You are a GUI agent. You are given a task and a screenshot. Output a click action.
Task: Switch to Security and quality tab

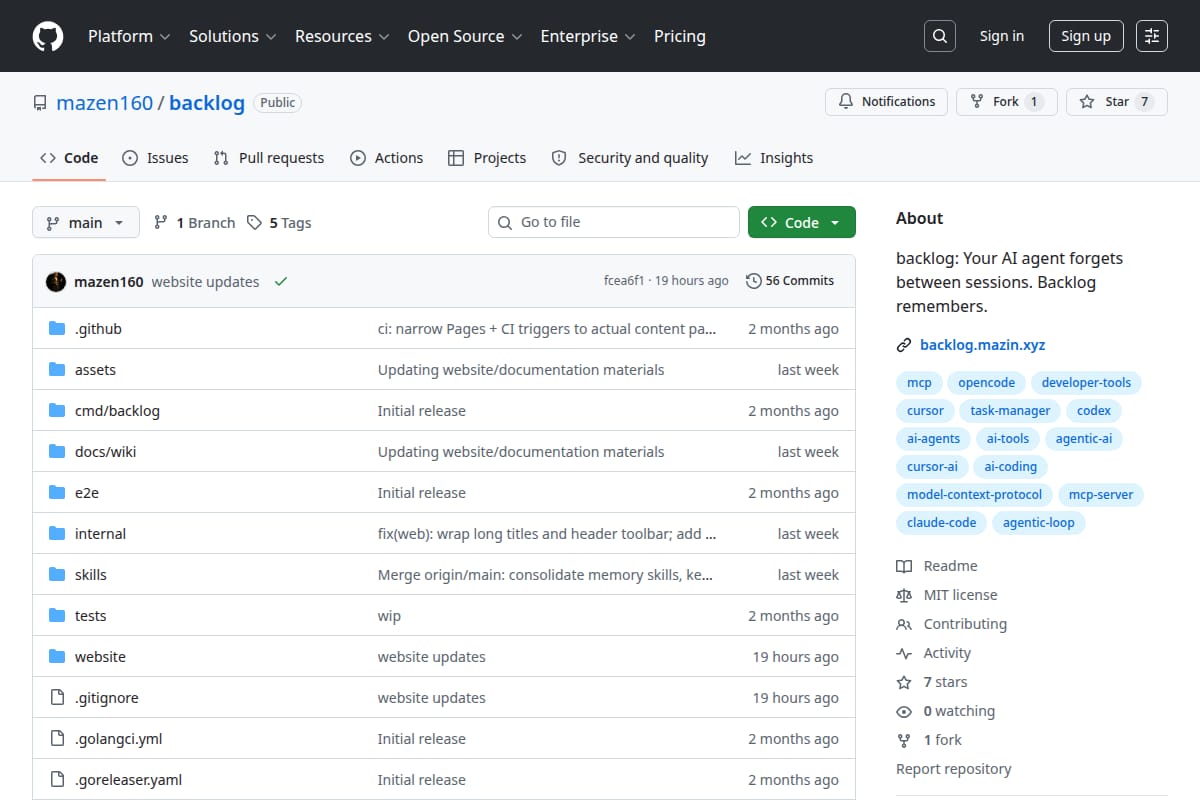point(630,158)
